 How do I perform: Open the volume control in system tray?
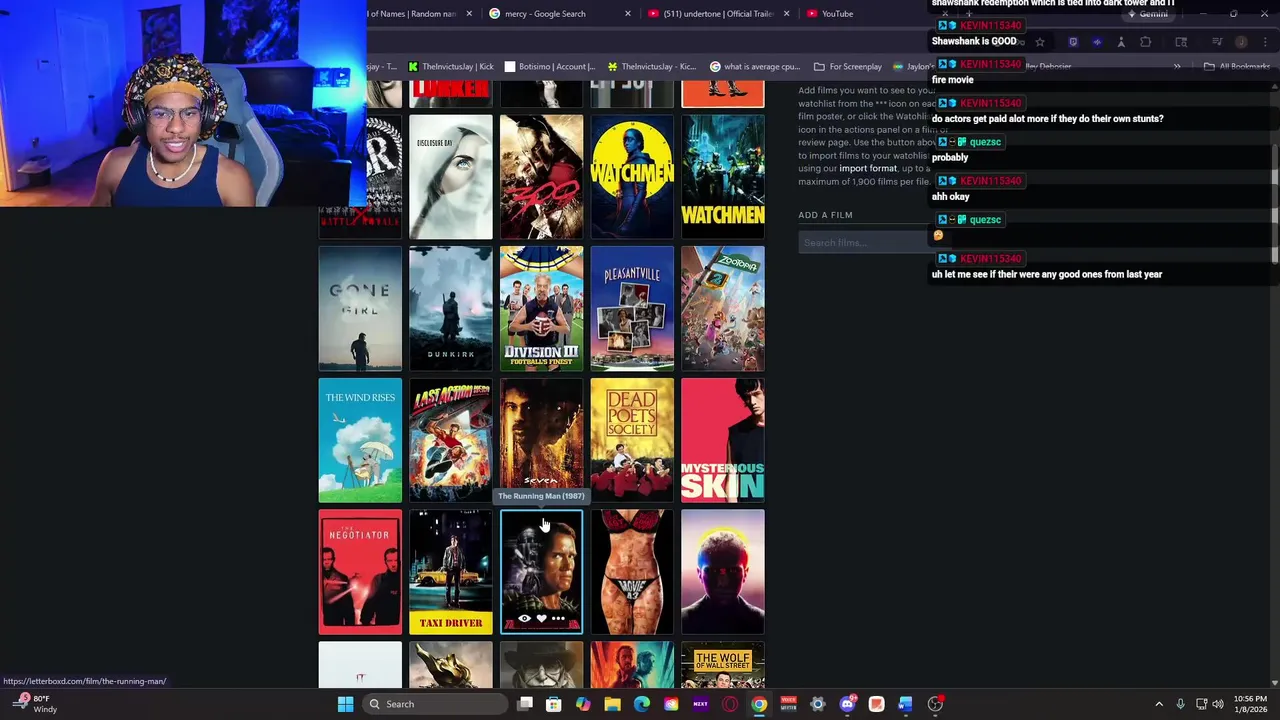click(1218, 704)
